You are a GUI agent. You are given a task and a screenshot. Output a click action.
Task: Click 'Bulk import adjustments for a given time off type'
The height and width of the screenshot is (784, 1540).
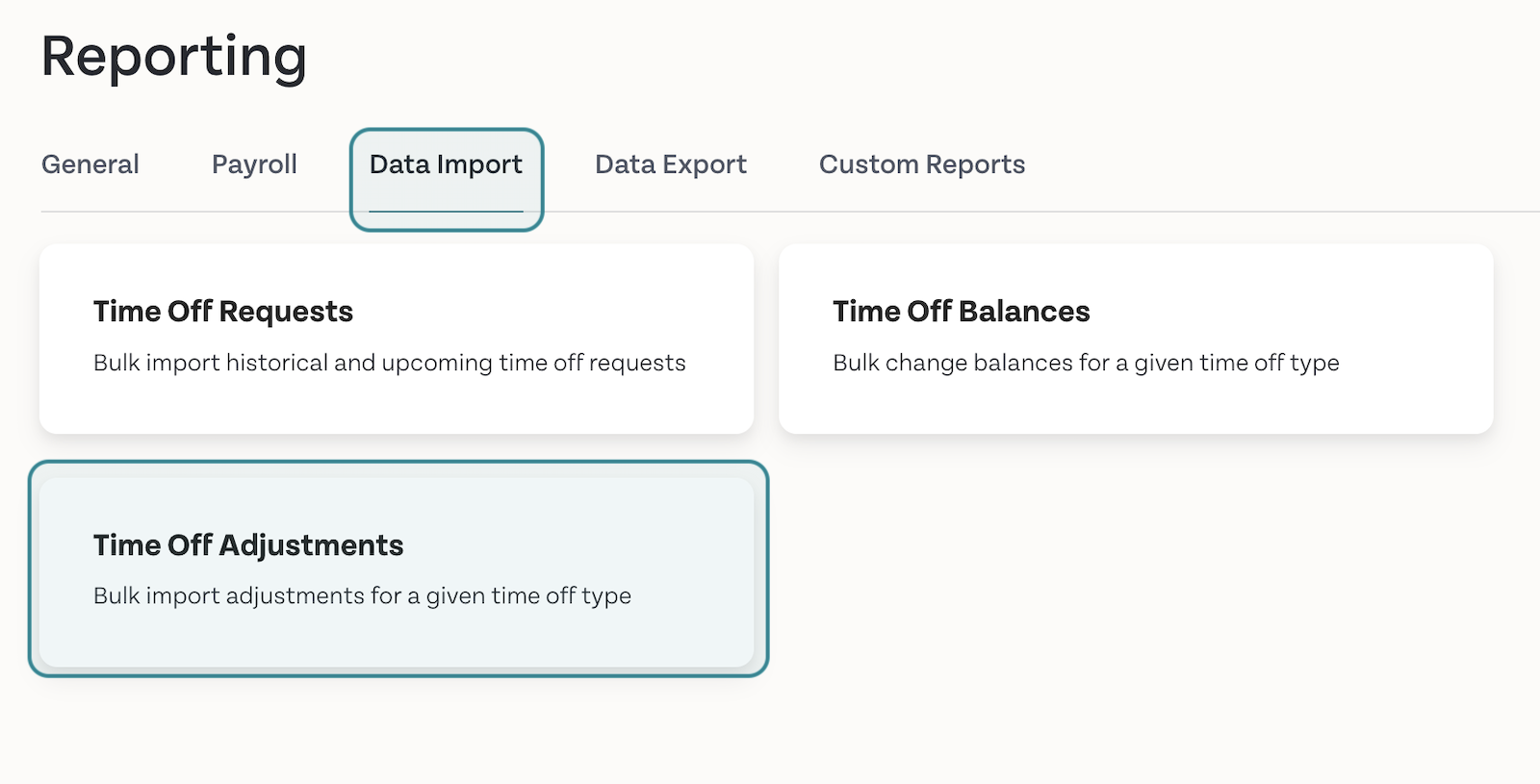362,595
